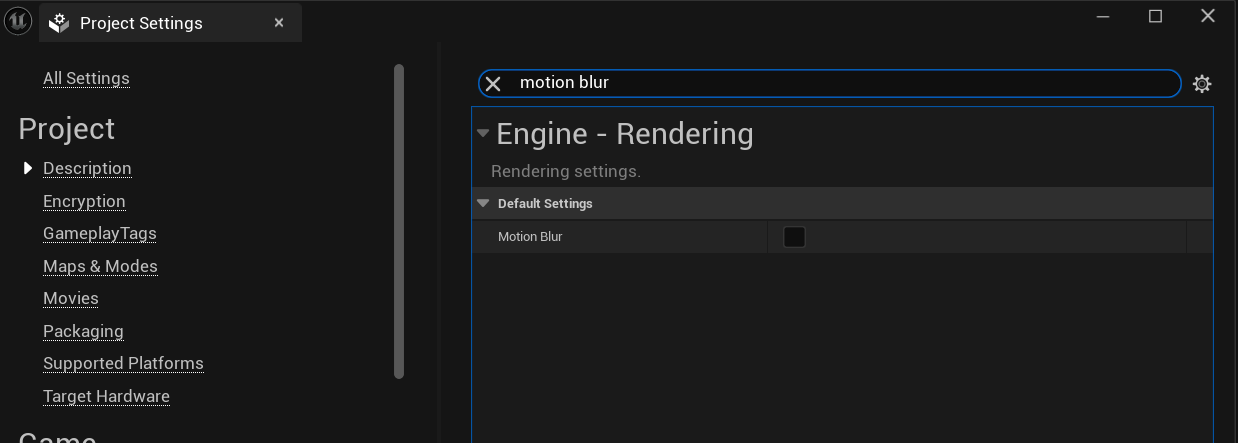Close the Project Settings tab

(x=279, y=23)
